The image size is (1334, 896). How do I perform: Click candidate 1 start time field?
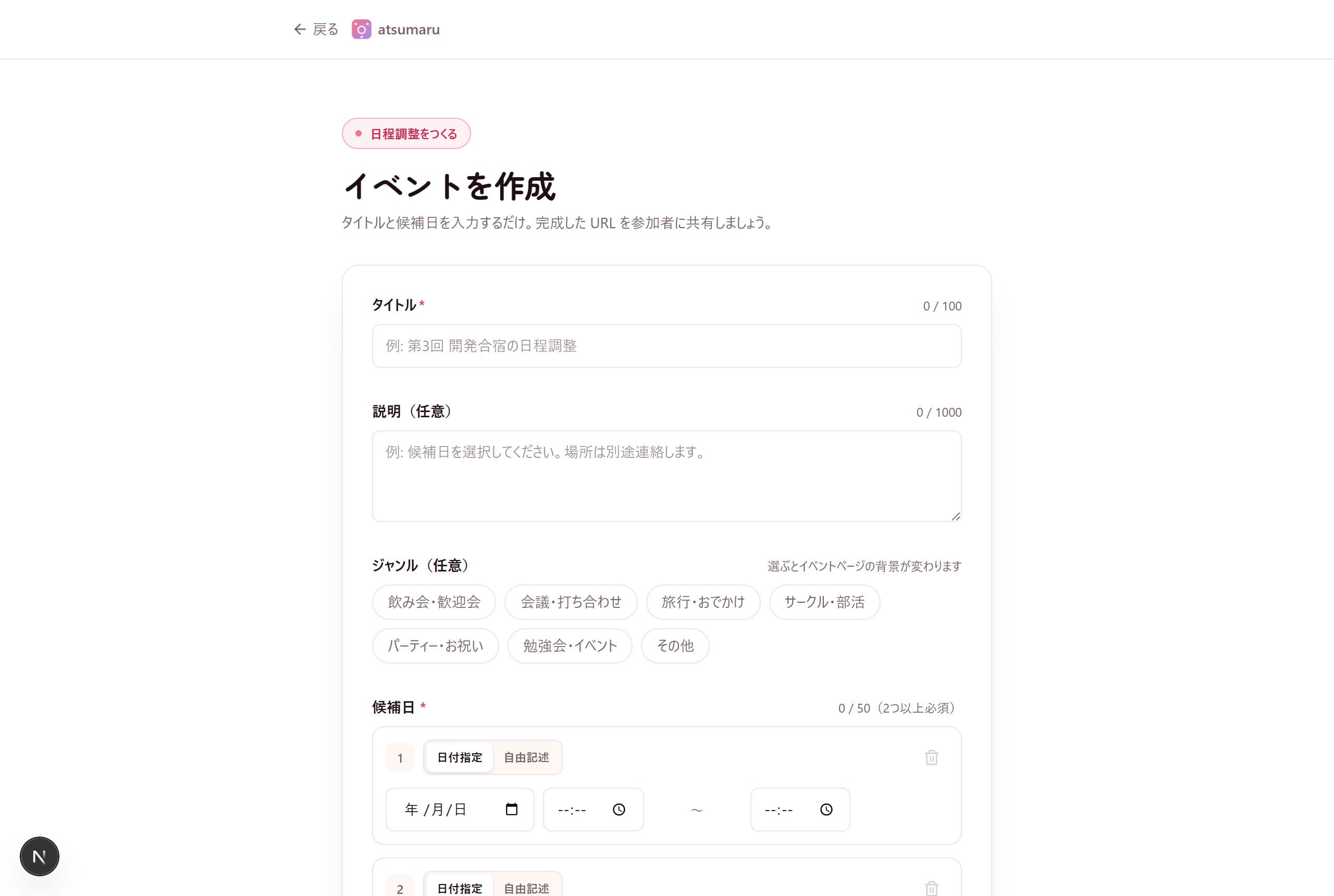(x=594, y=809)
